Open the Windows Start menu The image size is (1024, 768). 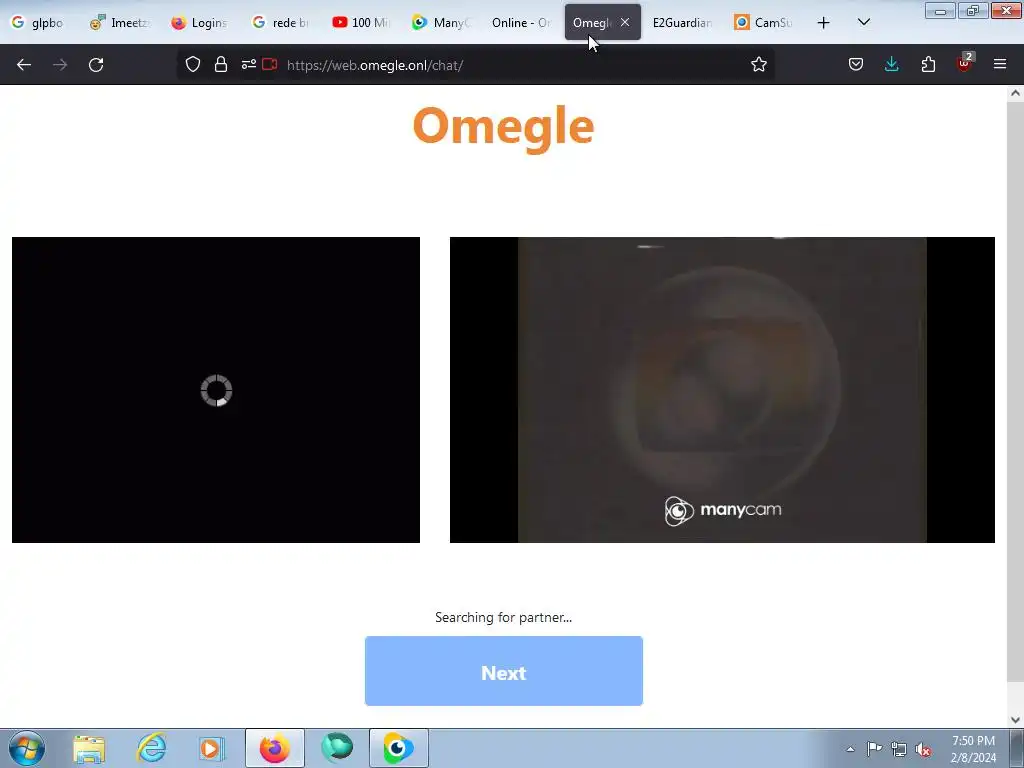point(27,748)
